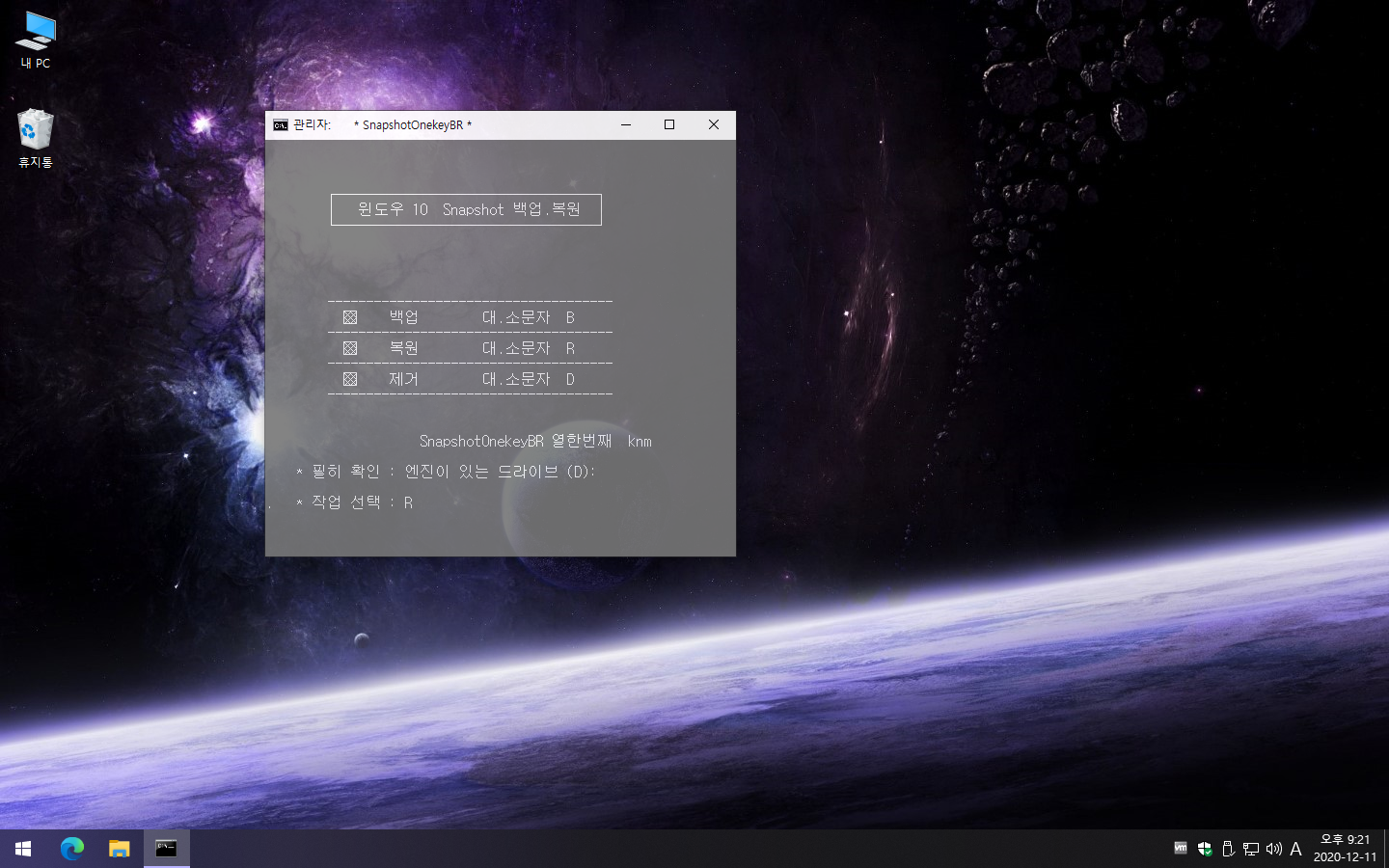1389x868 pixels.
Task: Open the Windows Start menu
Action: (23, 849)
